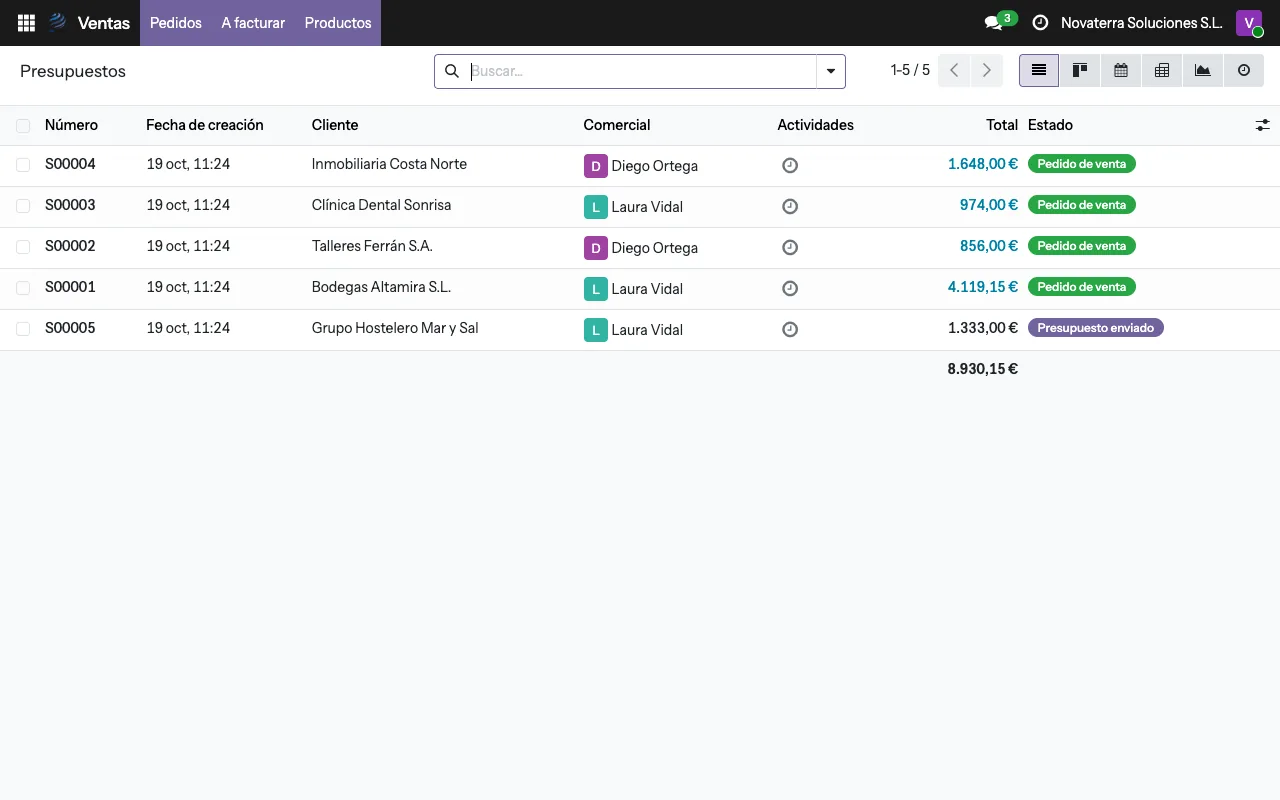Click Laura Vidal avatar on S00001 row
The height and width of the screenshot is (800, 1280).
(596, 289)
